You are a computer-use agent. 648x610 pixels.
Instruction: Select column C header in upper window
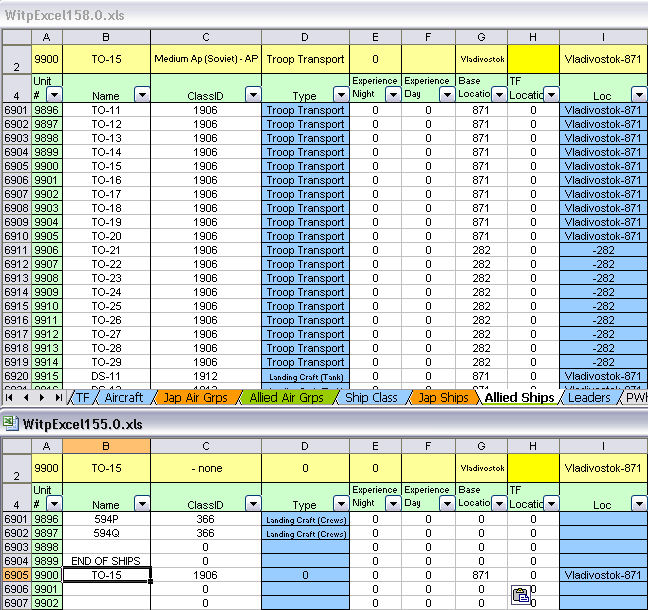click(x=206, y=37)
